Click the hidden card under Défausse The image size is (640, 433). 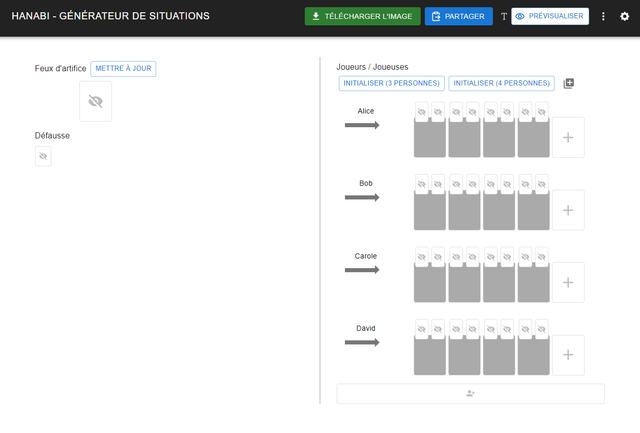coord(43,156)
